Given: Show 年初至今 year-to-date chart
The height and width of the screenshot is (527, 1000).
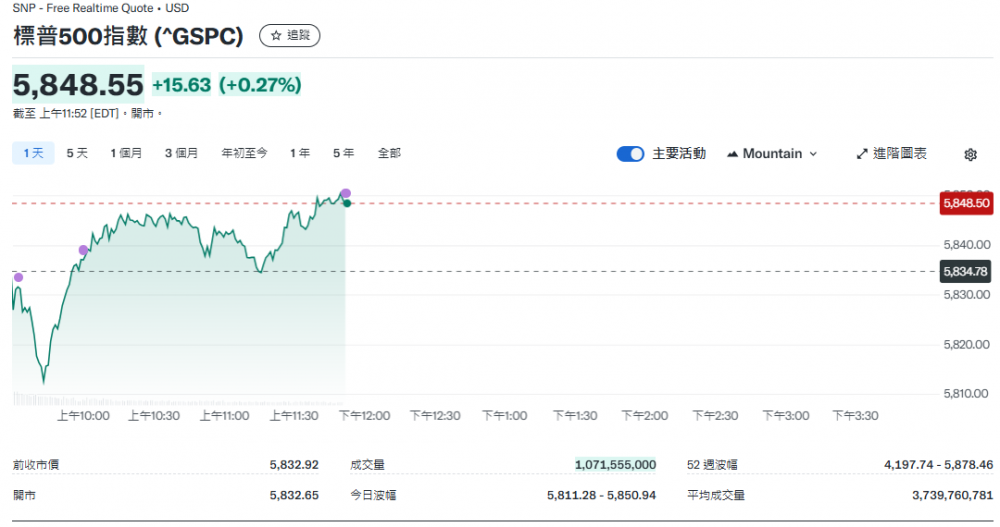Looking at the screenshot, I should coord(244,153).
